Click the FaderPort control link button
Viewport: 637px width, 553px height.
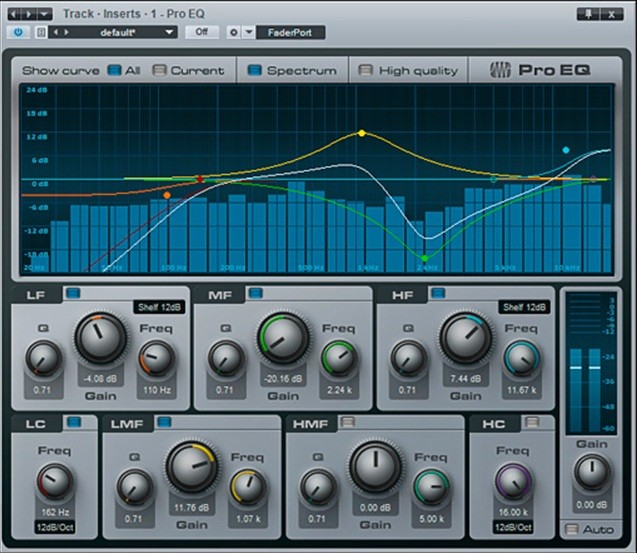point(290,33)
